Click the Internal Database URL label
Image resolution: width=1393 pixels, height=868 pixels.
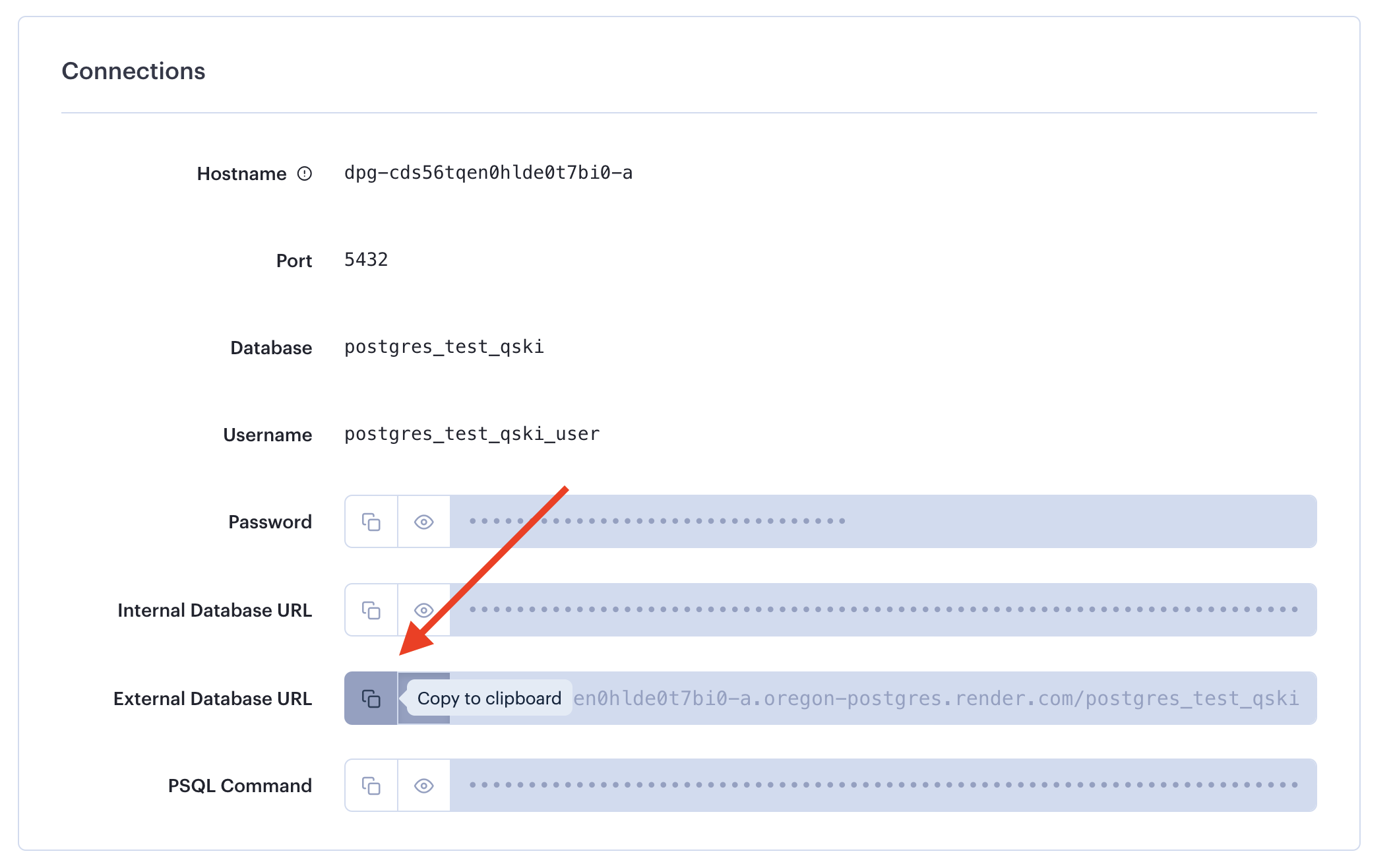214,610
